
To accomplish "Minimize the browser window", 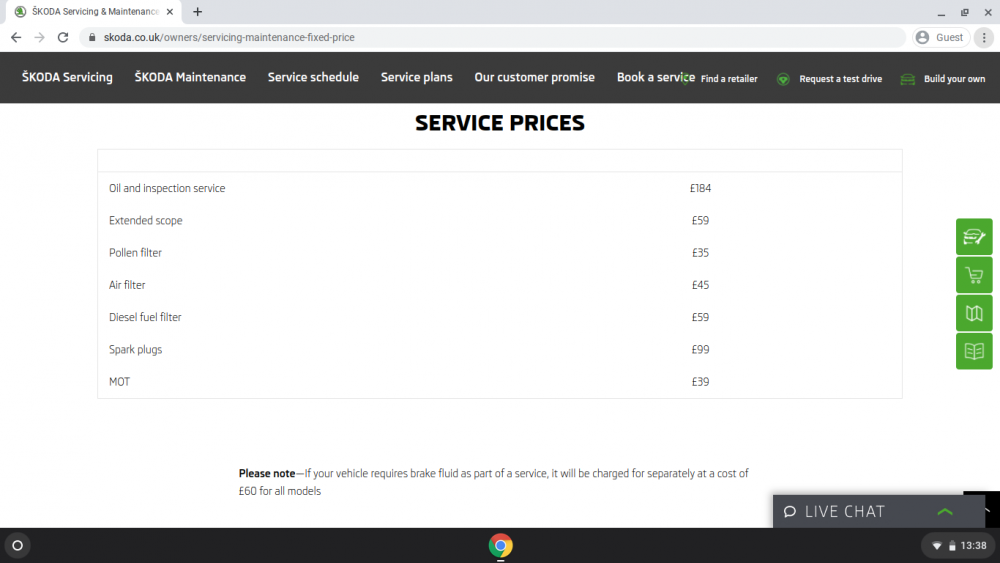I will (941, 12).
